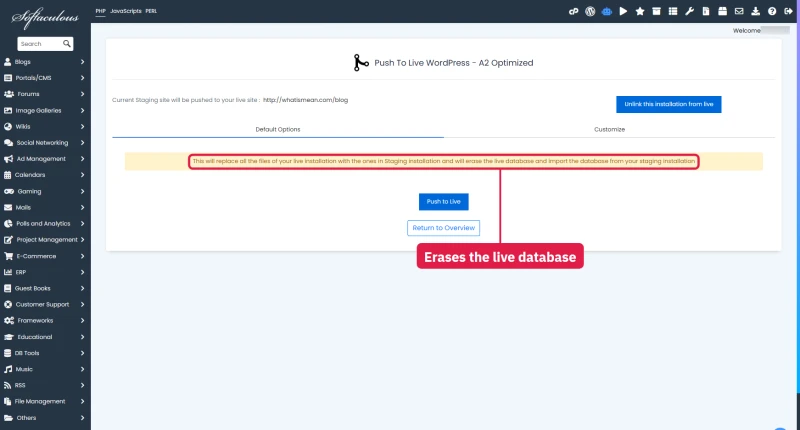The image size is (800, 430).
Task: Click the backups file icon
Action: (x=706, y=11)
